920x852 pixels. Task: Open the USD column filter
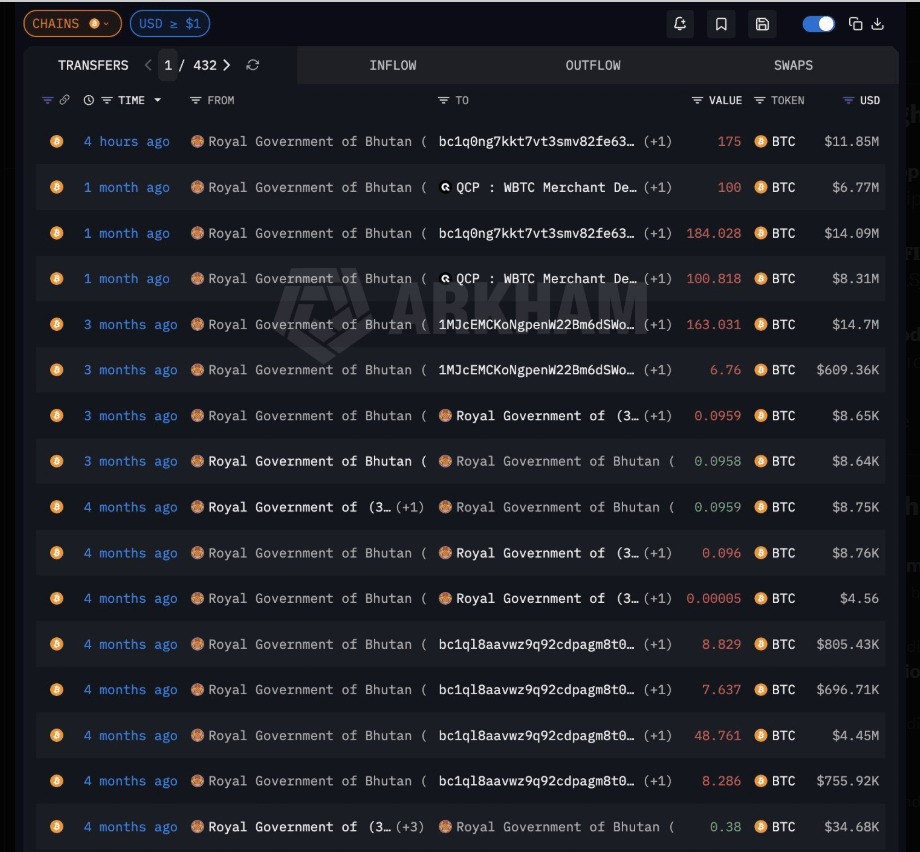pyautogui.click(x=848, y=100)
